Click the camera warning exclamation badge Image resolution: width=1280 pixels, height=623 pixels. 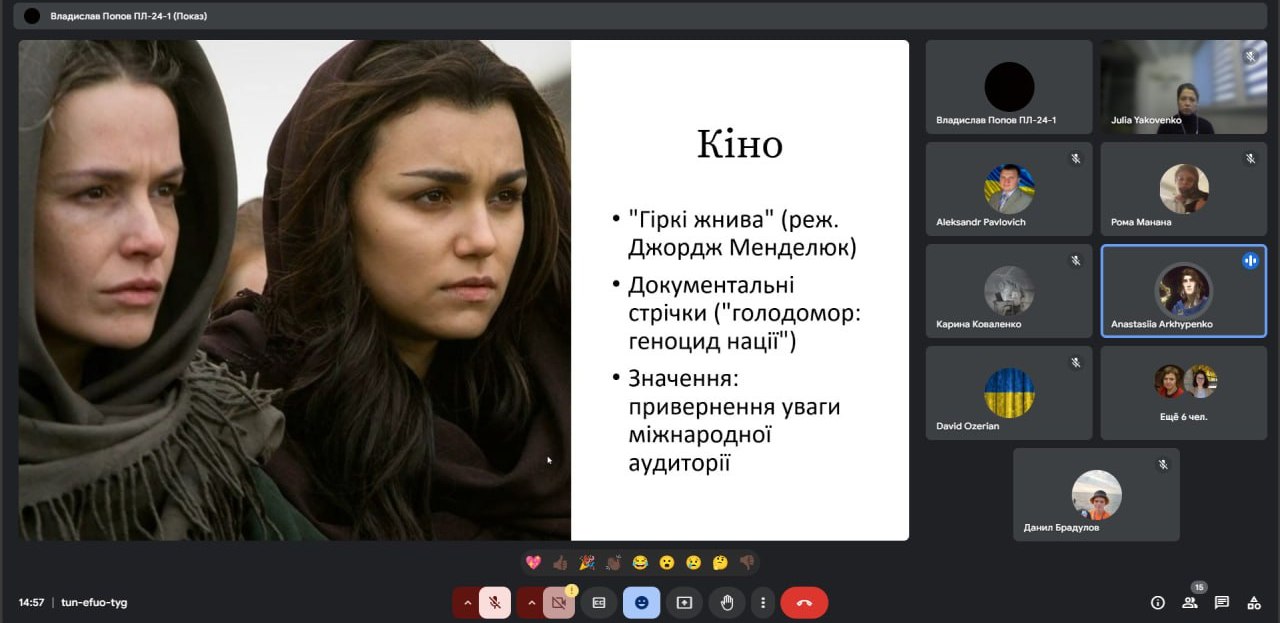pyautogui.click(x=571, y=590)
